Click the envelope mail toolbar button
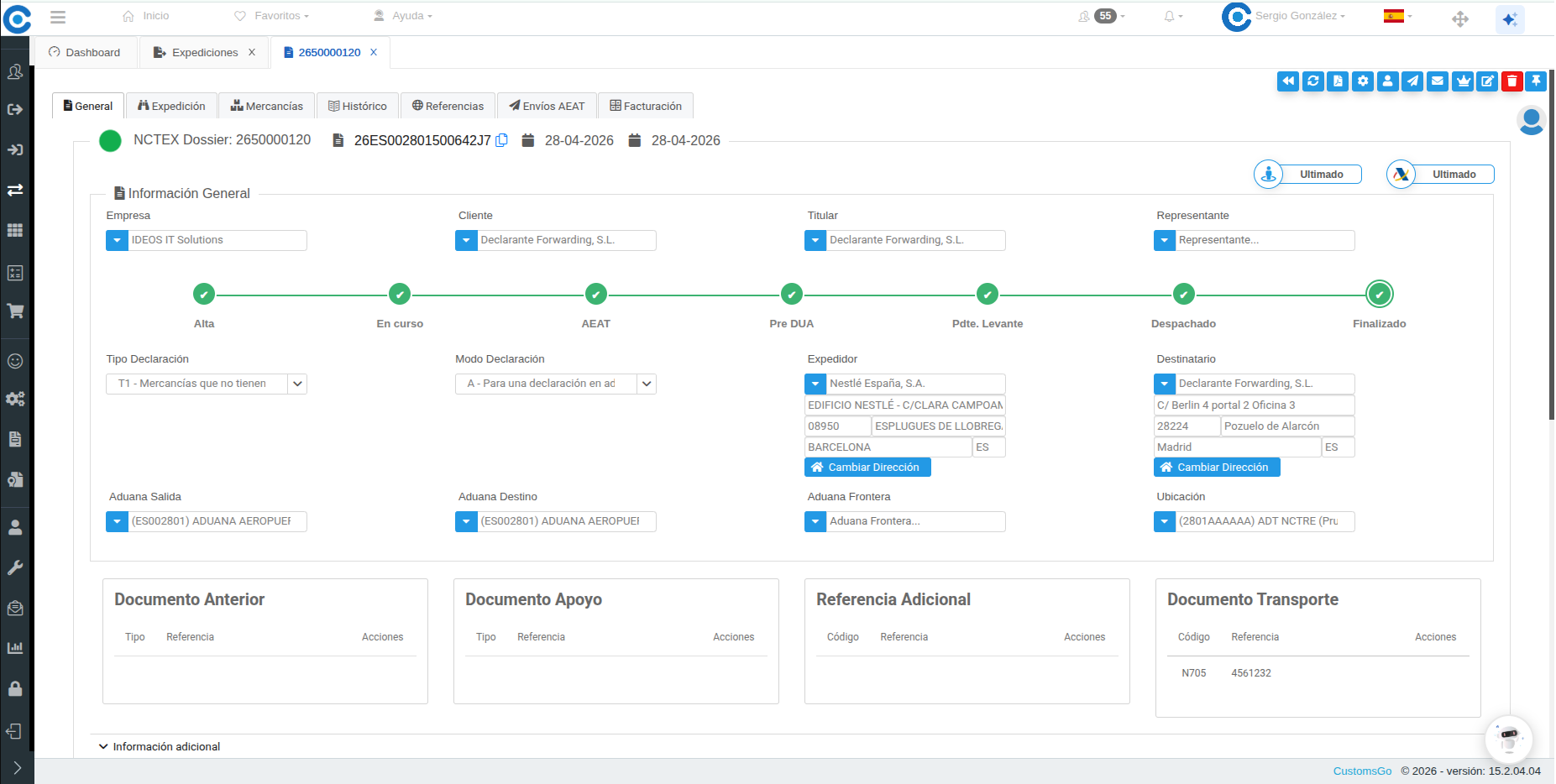The image size is (1556, 784). (1438, 81)
